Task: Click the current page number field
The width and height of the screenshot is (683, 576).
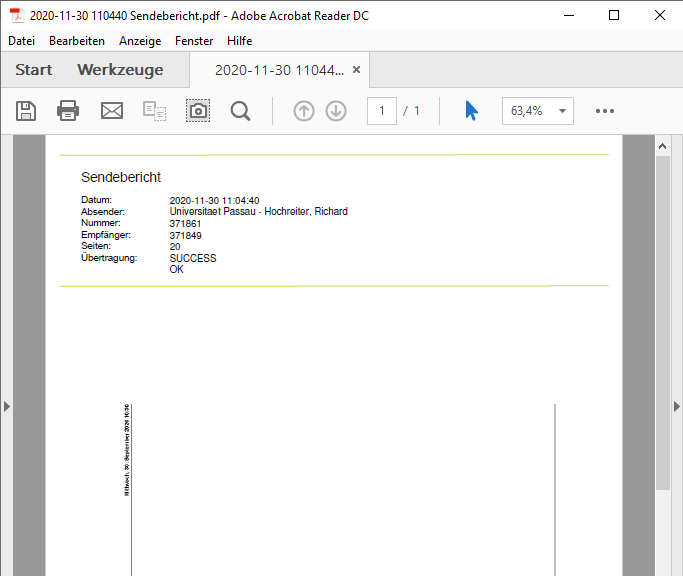Action: pyautogui.click(x=382, y=111)
